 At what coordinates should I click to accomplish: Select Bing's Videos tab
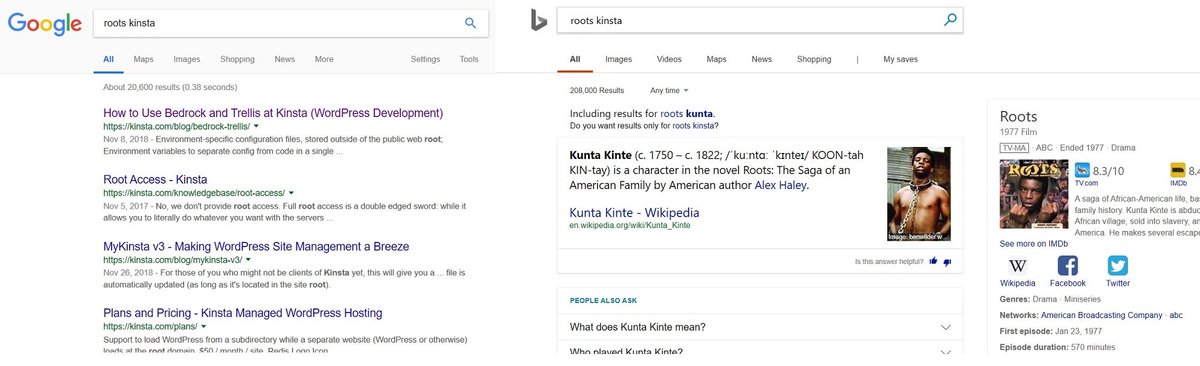click(669, 59)
